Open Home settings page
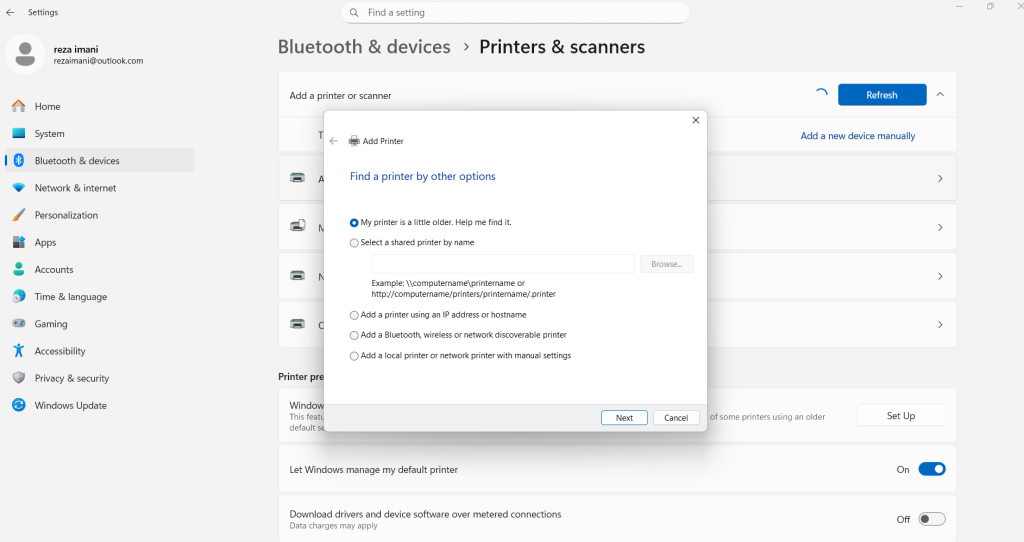The width and height of the screenshot is (1024, 542). coord(100,106)
